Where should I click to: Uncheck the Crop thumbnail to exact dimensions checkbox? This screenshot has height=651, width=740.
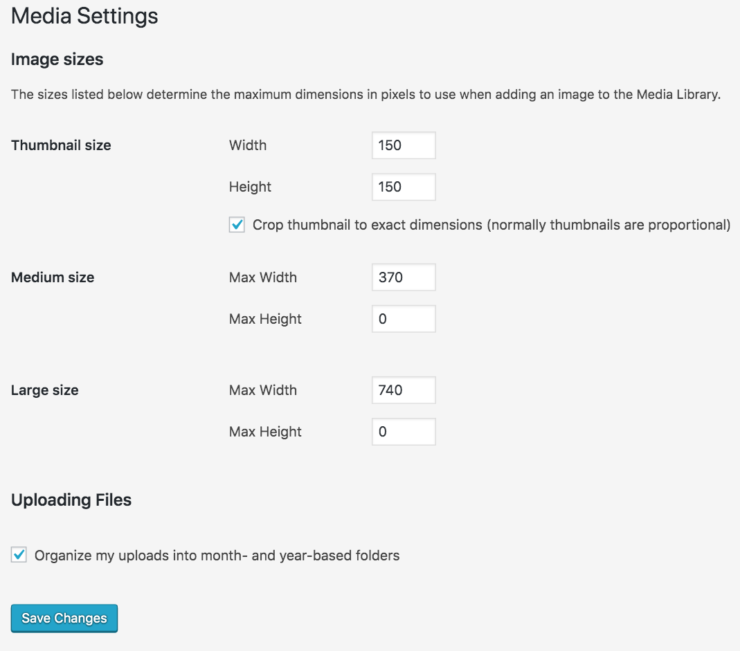(237, 225)
